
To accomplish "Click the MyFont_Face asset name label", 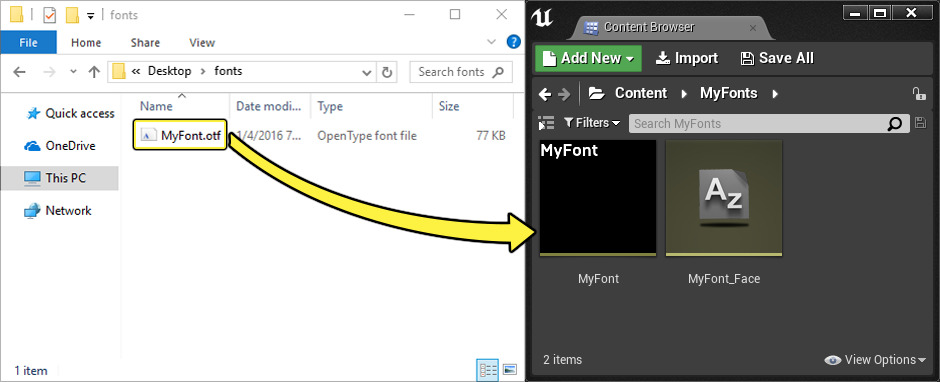I will click(x=724, y=279).
